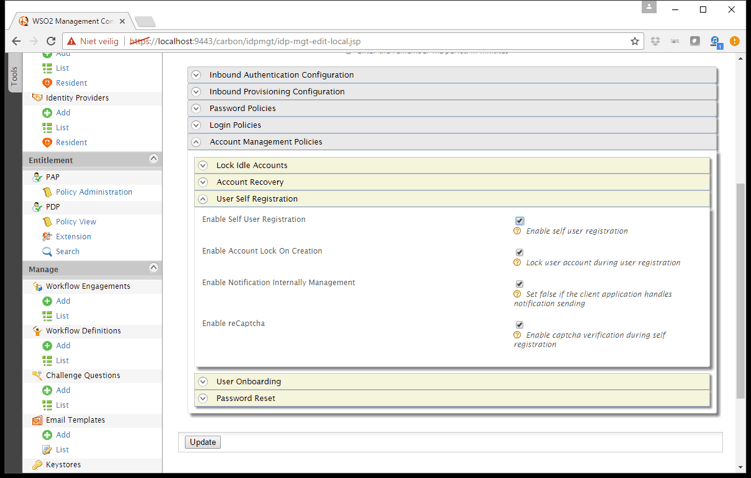This screenshot has height=478, width=751.
Task: Collapse the Entitlement menu section
Action: (x=153, y=159)
